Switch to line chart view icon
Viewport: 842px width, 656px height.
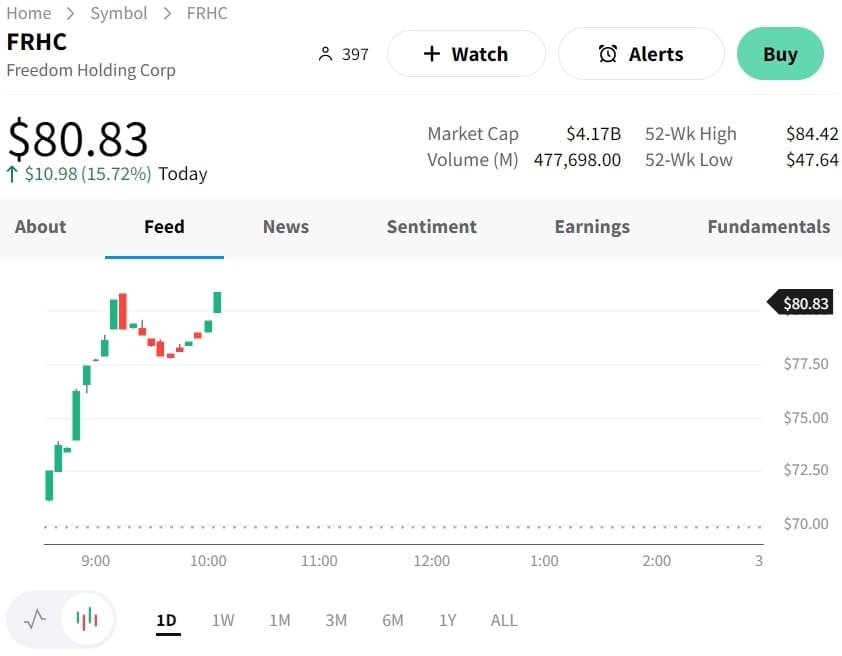[x=35, y=619]
